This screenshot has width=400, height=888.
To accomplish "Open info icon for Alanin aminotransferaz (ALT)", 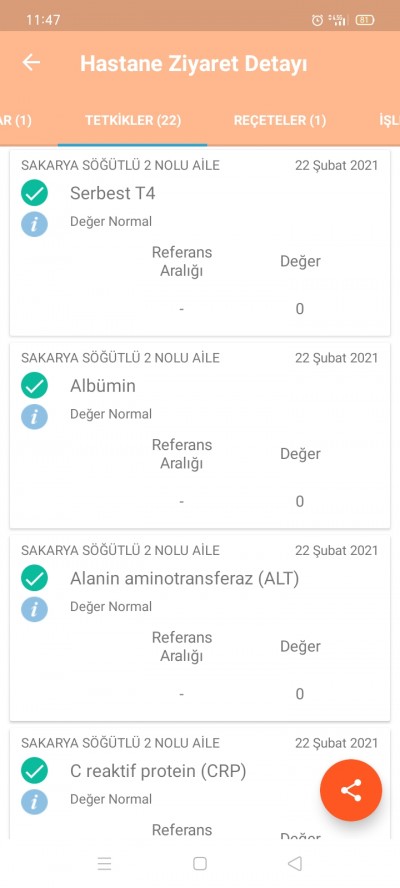I will tap(35, 609).
